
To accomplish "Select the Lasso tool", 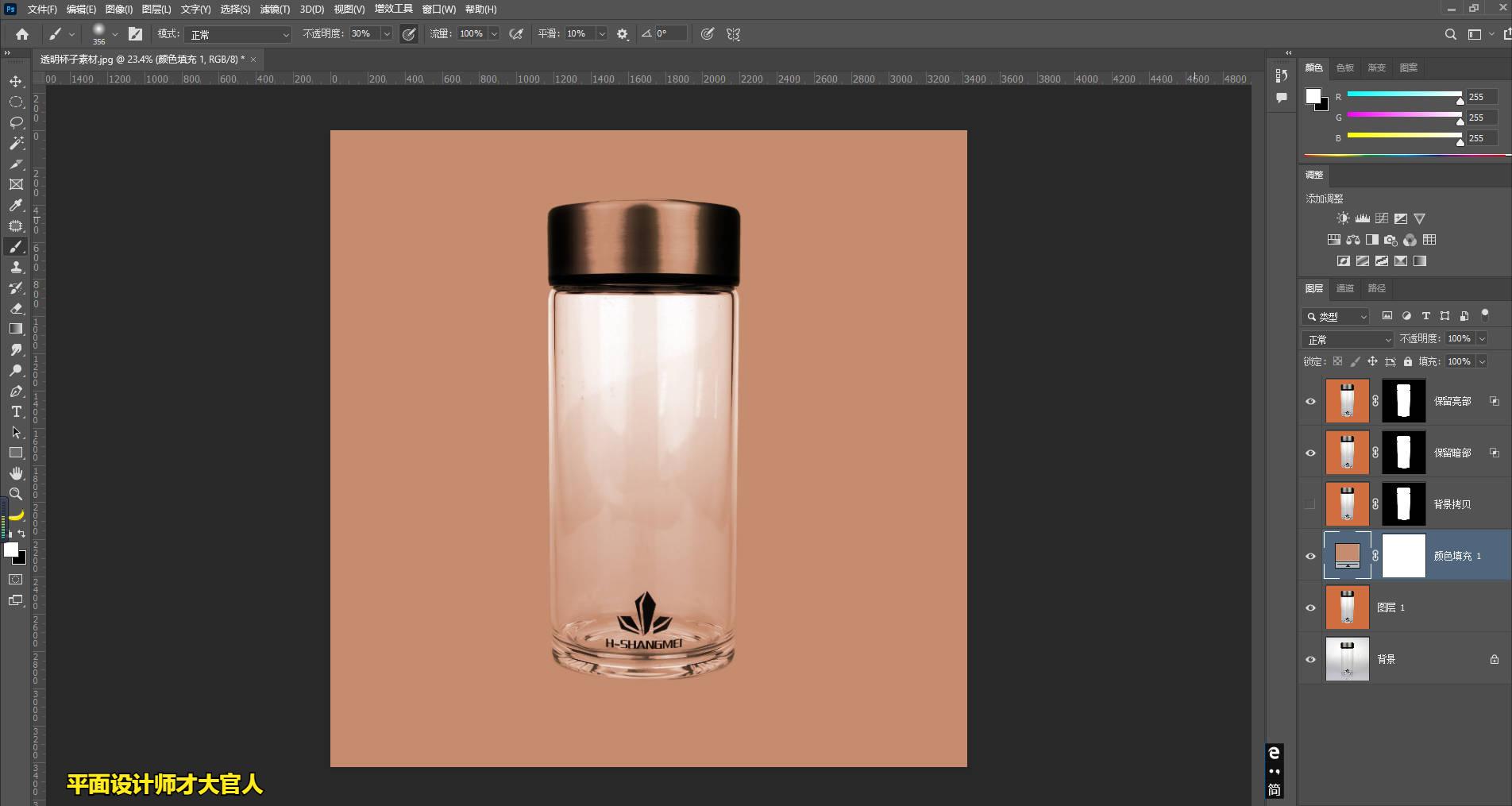I will tap(16, 122).
